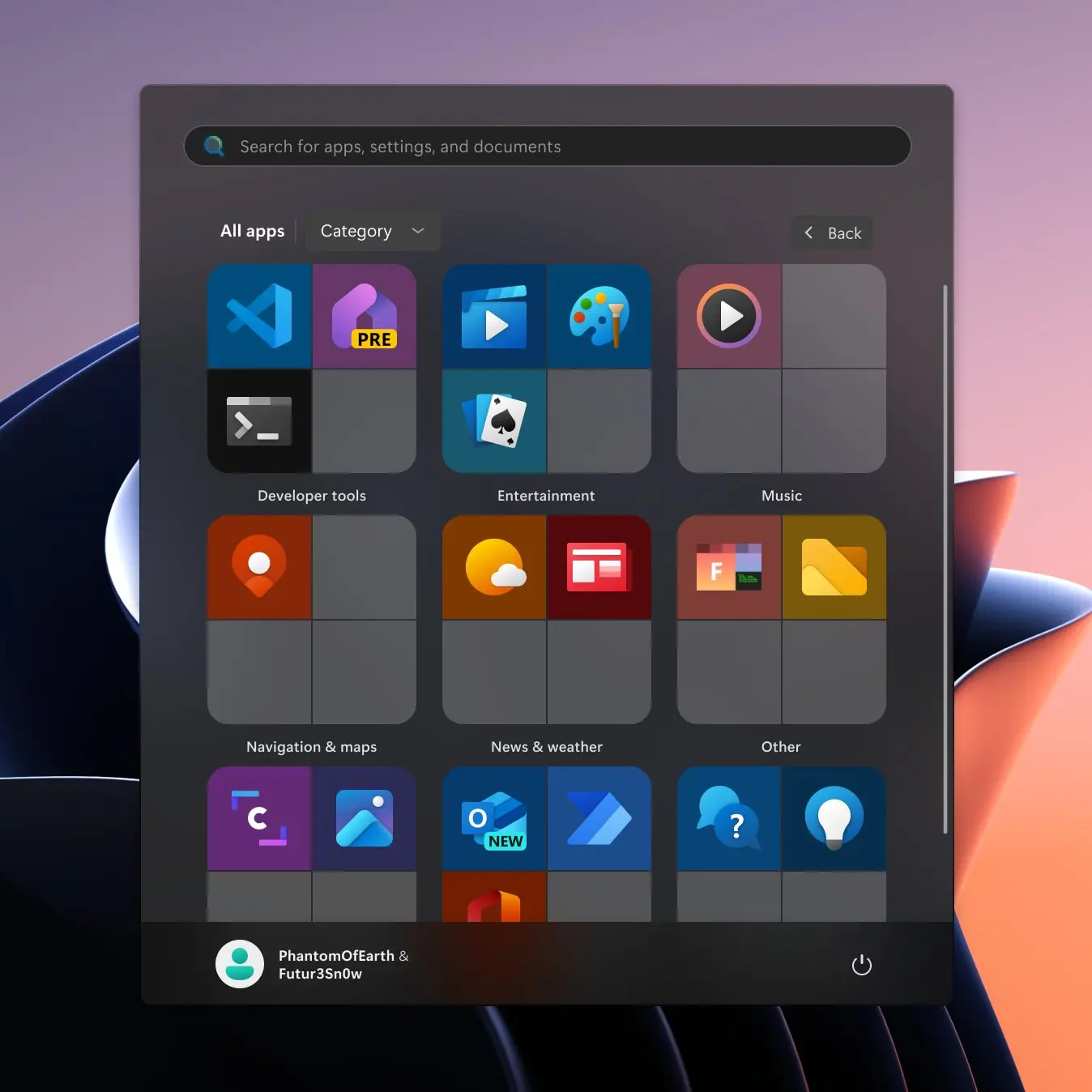
Task: Click the Music category label
Action: [782, 496]
